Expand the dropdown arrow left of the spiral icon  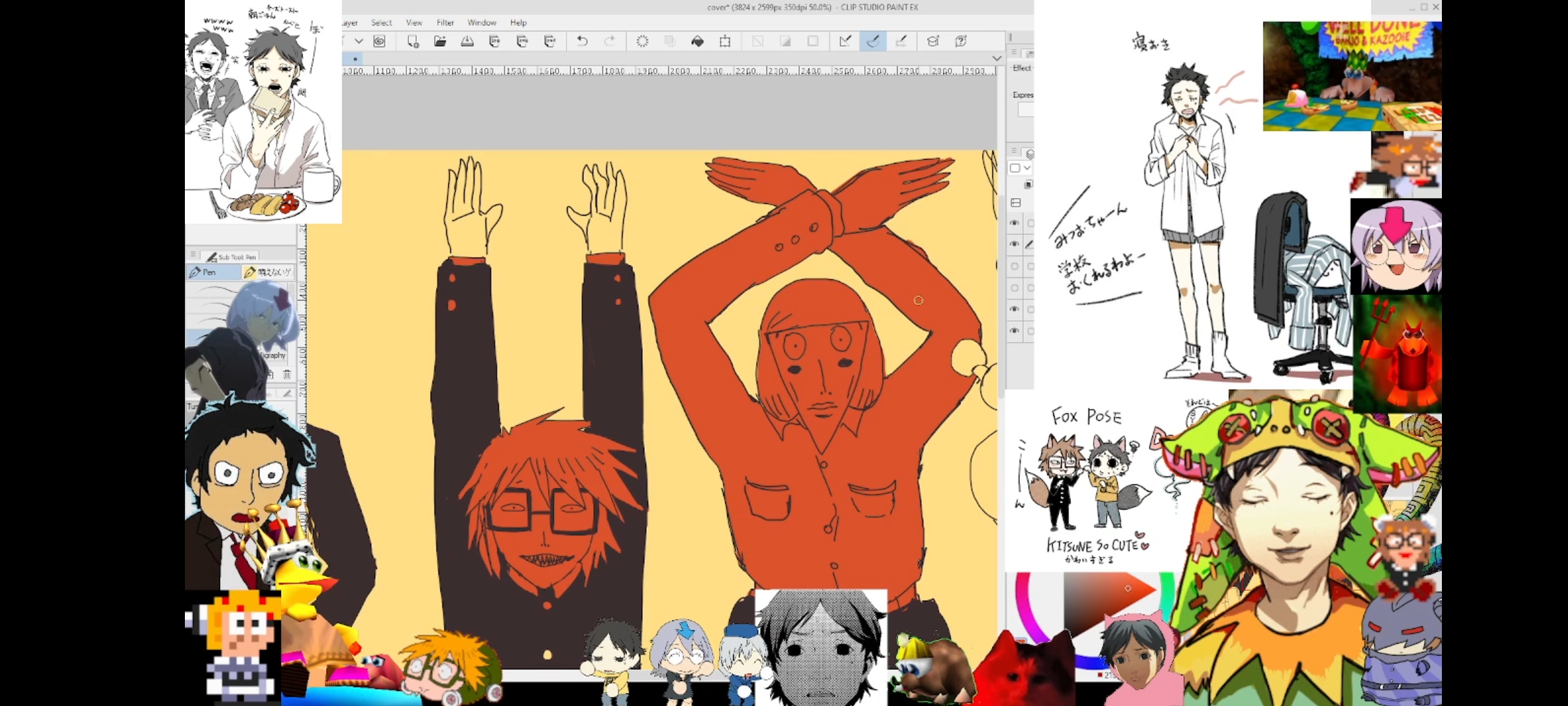(359, 41)
